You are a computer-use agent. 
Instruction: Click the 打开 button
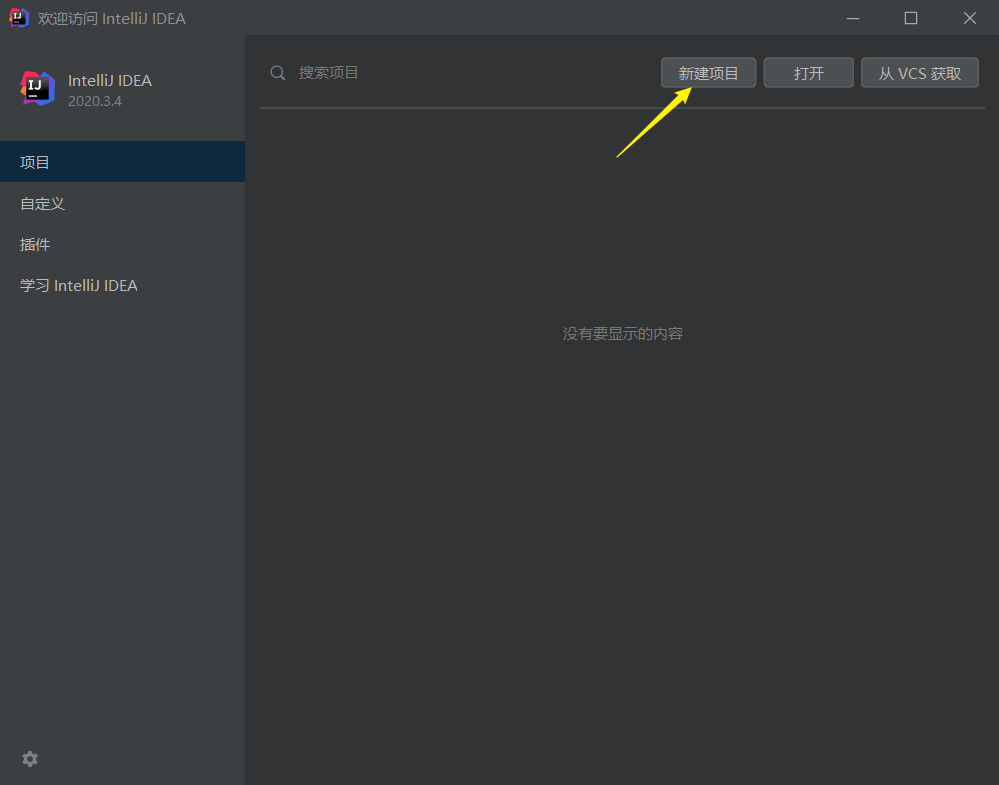808,72
